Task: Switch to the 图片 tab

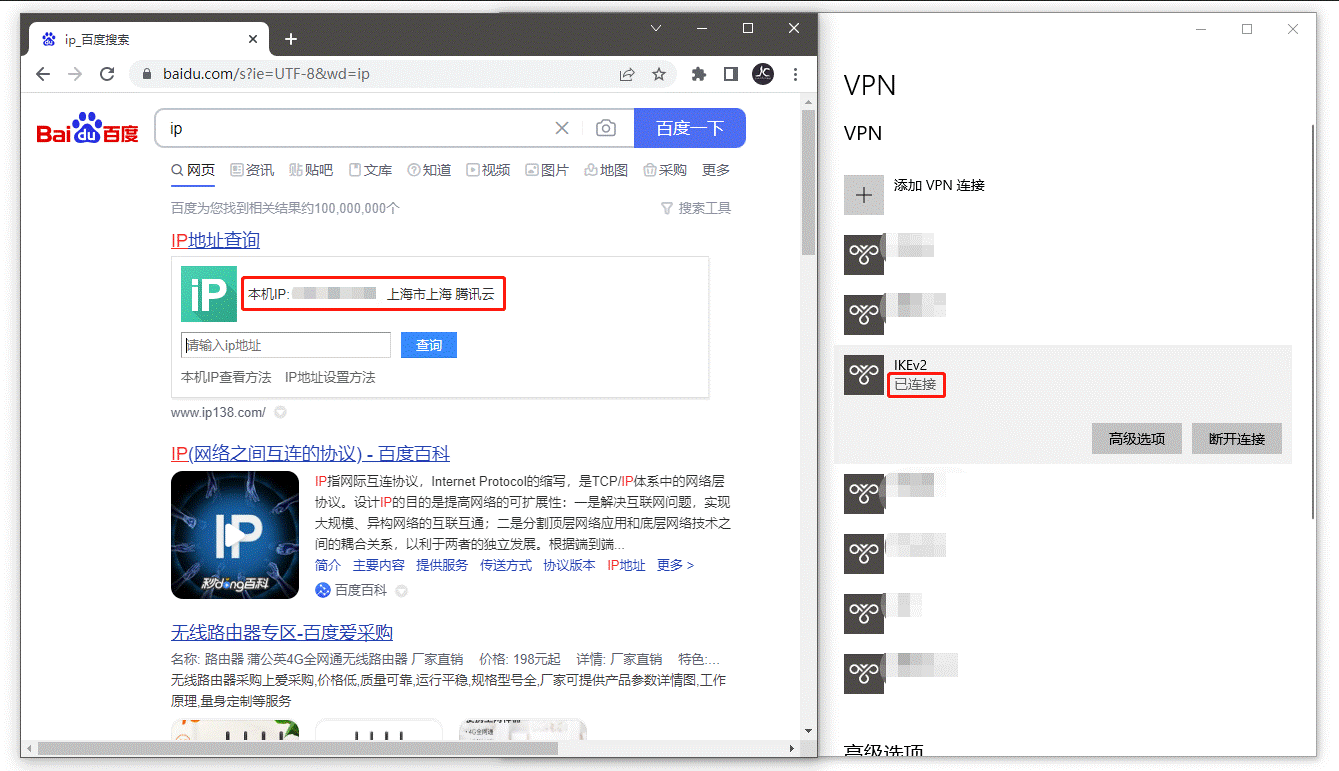Action: (x=547, y=170)
